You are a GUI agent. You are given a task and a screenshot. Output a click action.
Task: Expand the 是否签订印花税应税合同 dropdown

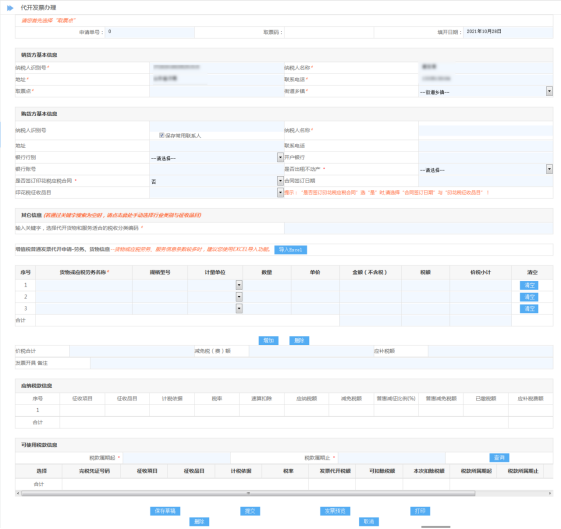tap(280, 181)
